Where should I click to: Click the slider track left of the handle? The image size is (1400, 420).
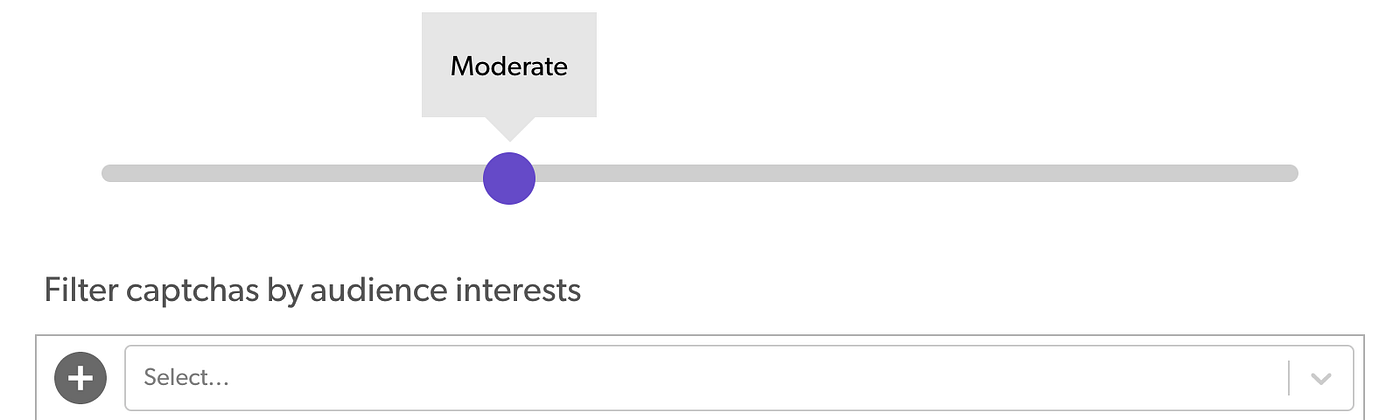click(x=300, y=173)
